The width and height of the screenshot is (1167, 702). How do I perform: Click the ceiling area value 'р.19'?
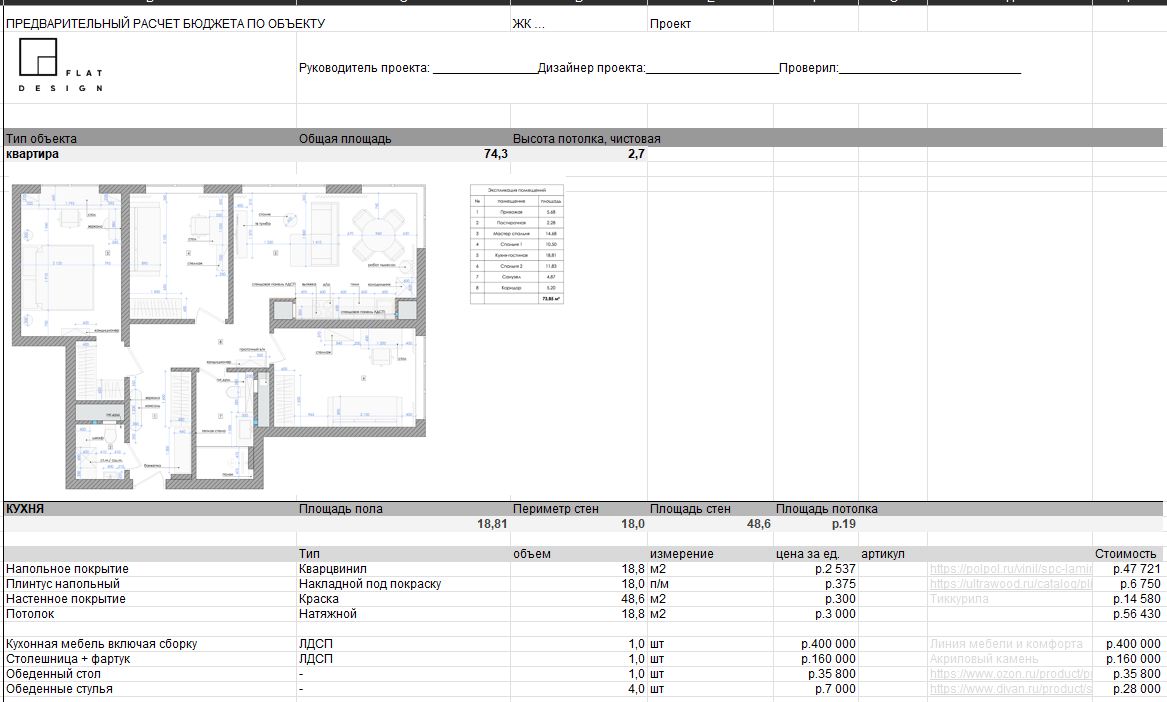tap(843, 524)
